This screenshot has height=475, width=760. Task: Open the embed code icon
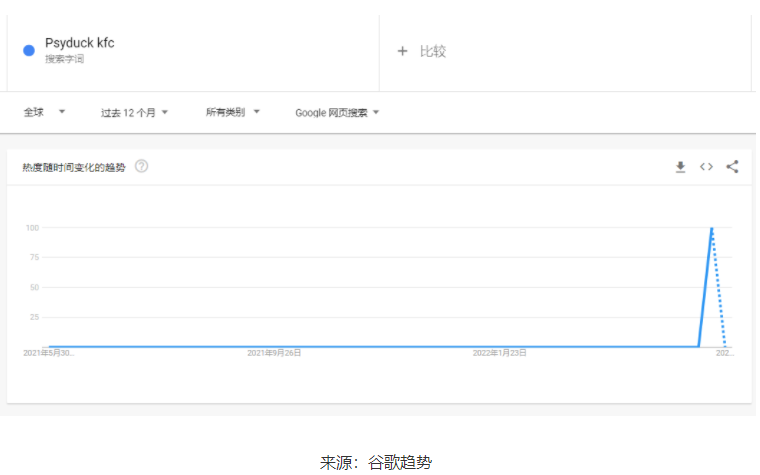point(706,167)
